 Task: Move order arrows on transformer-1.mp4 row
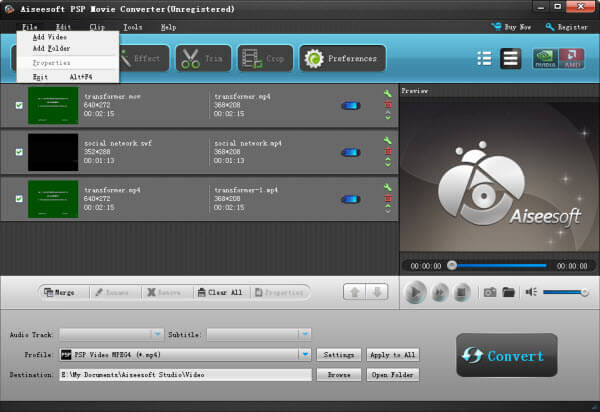point(388,209)
